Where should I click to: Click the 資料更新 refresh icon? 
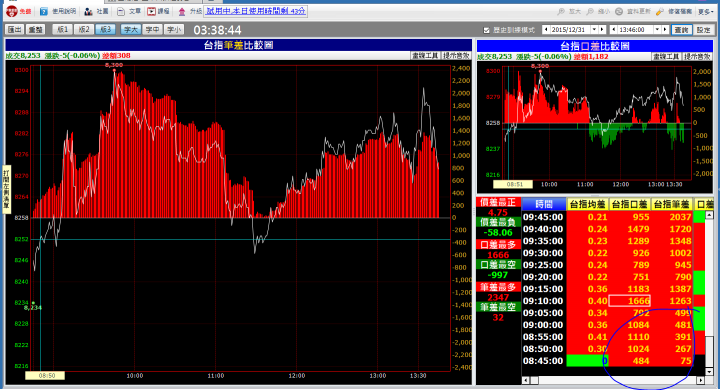click(619, 11)
